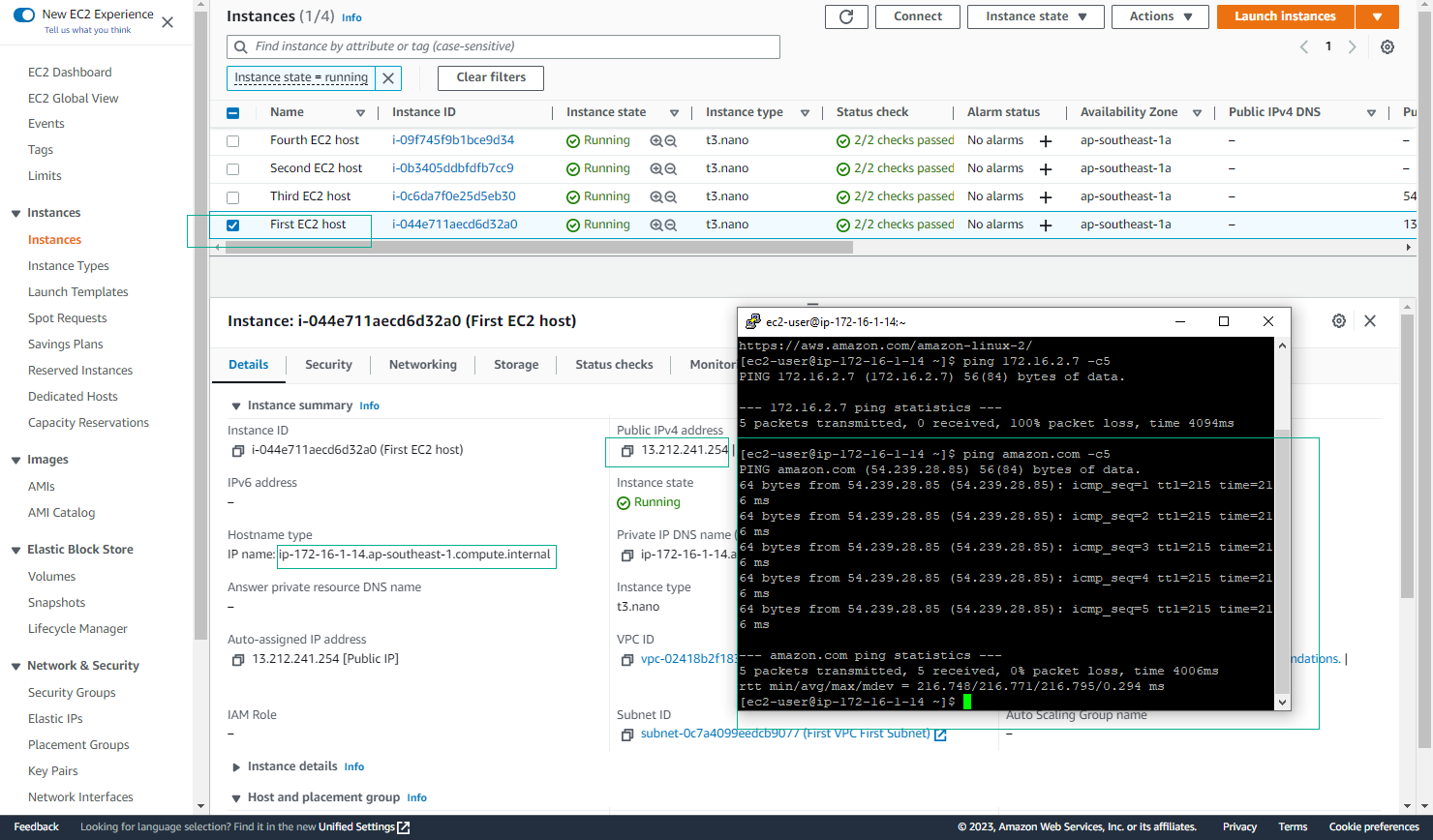
Task: Open table preferences gear icon
Action: coord(1387,46)
